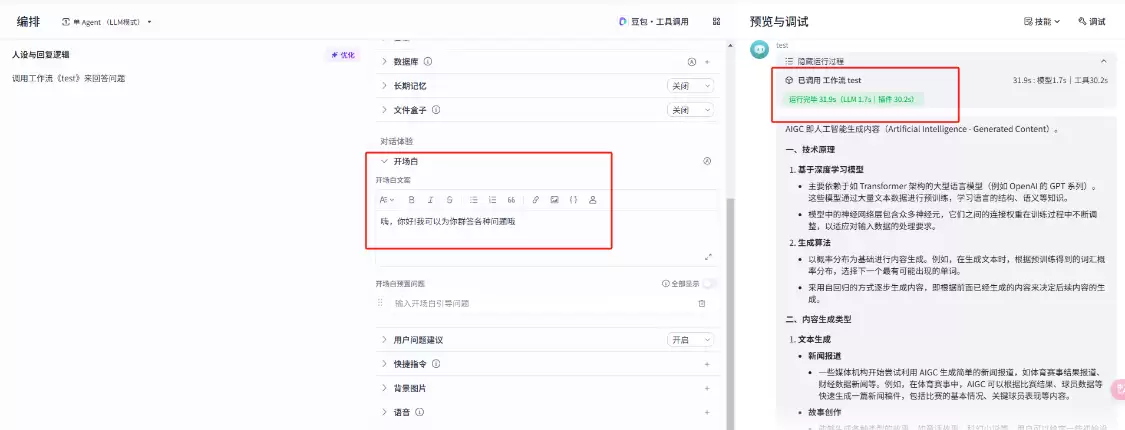
Task: Expand the 长期记忆 section
Action: coord(384,86)
